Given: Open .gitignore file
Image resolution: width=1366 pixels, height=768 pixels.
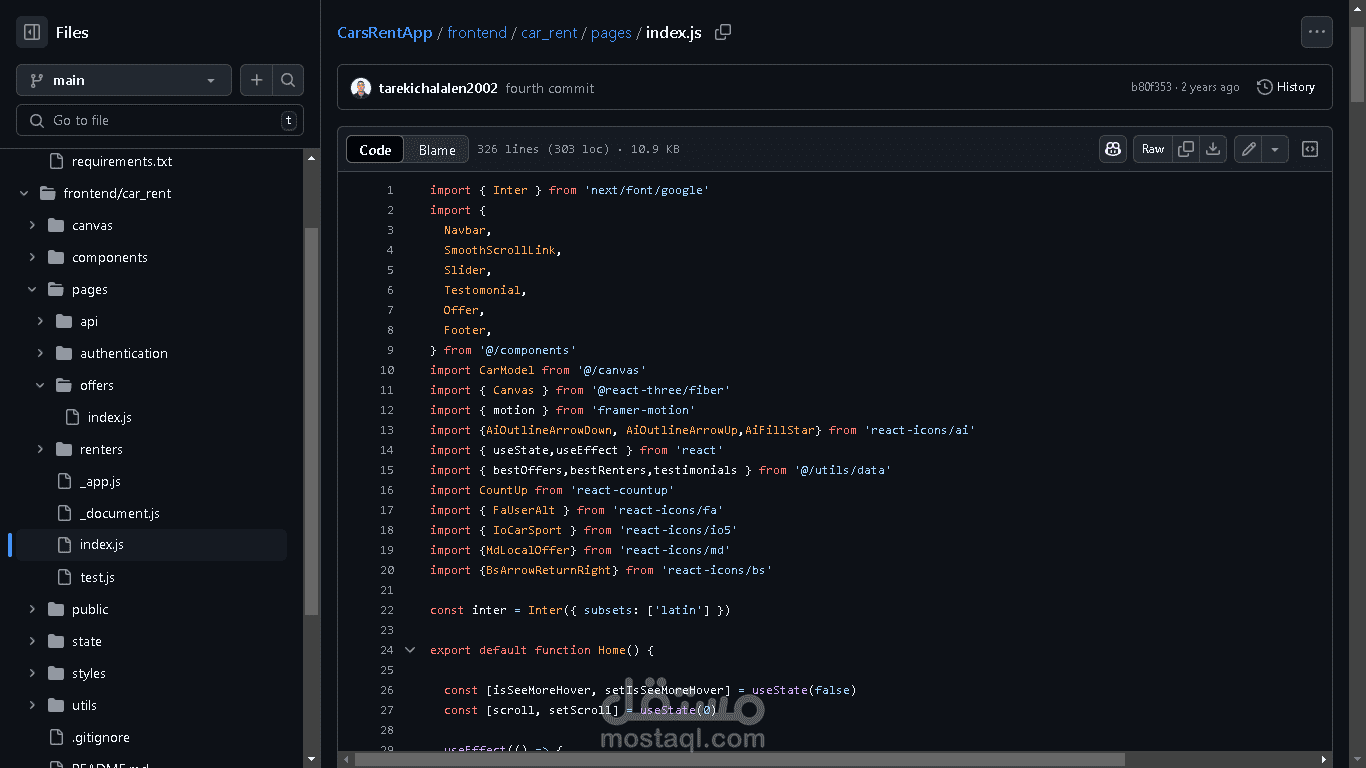Looking at the screenshot, I should pos(101,737).
